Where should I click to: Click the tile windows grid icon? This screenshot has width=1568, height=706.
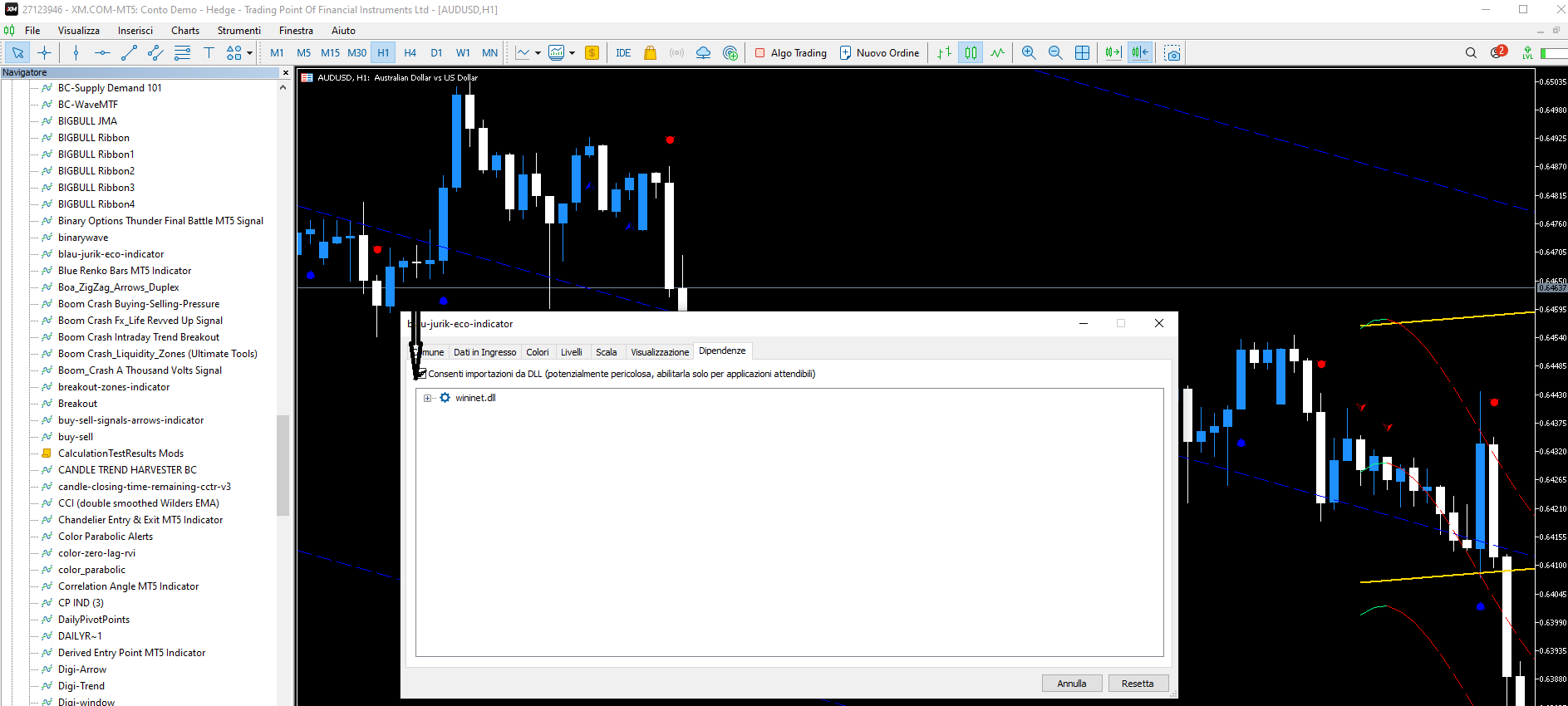(x=1082, y=53)
